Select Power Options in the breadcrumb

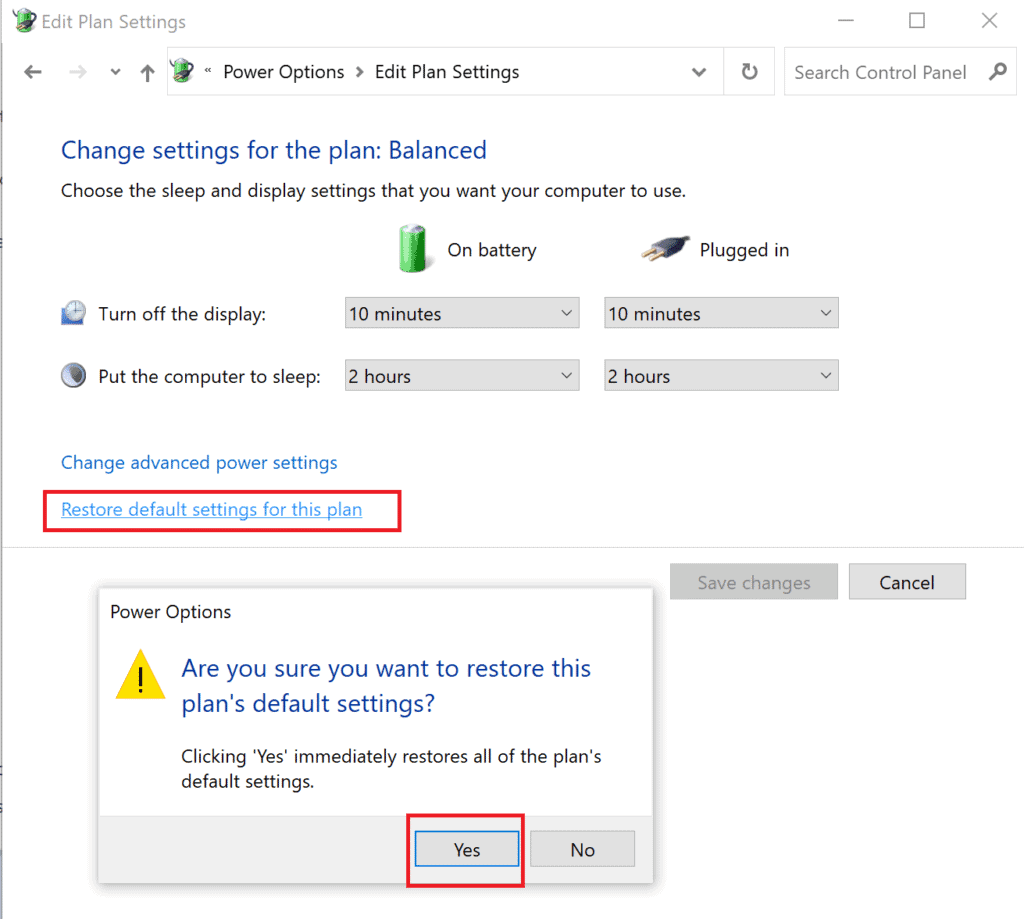click(x=283, y=72)
